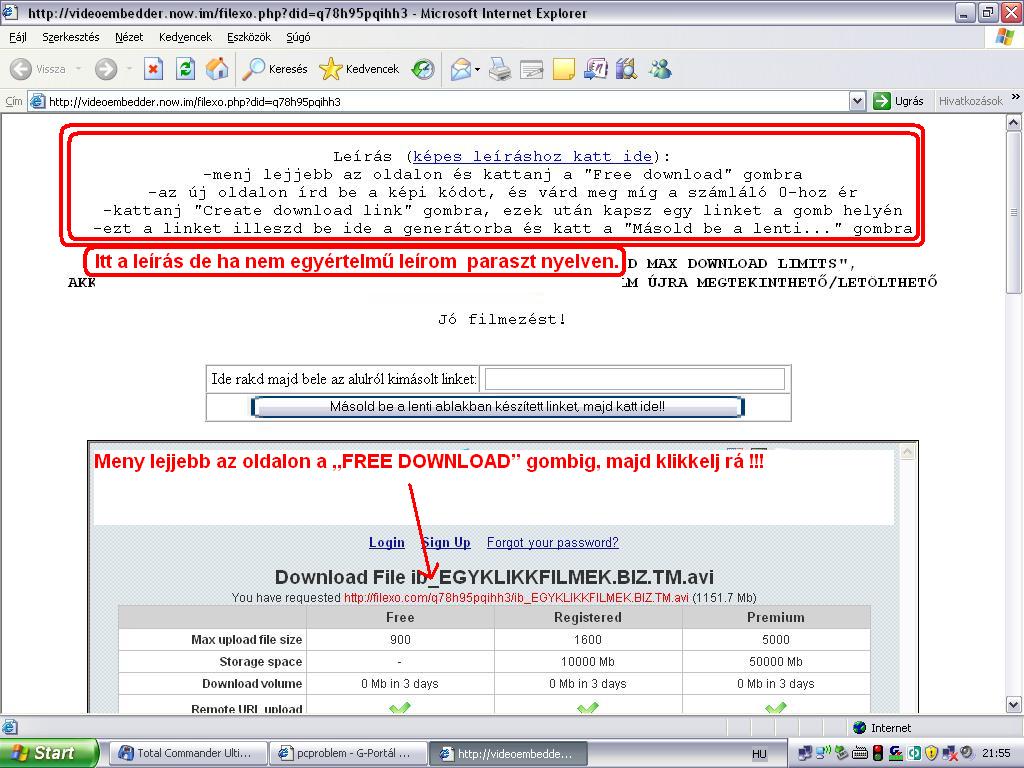Image resolution: width=1024 pixels, height=768 pixels.
Task: Click the status bar page icon
Action: 9,728
